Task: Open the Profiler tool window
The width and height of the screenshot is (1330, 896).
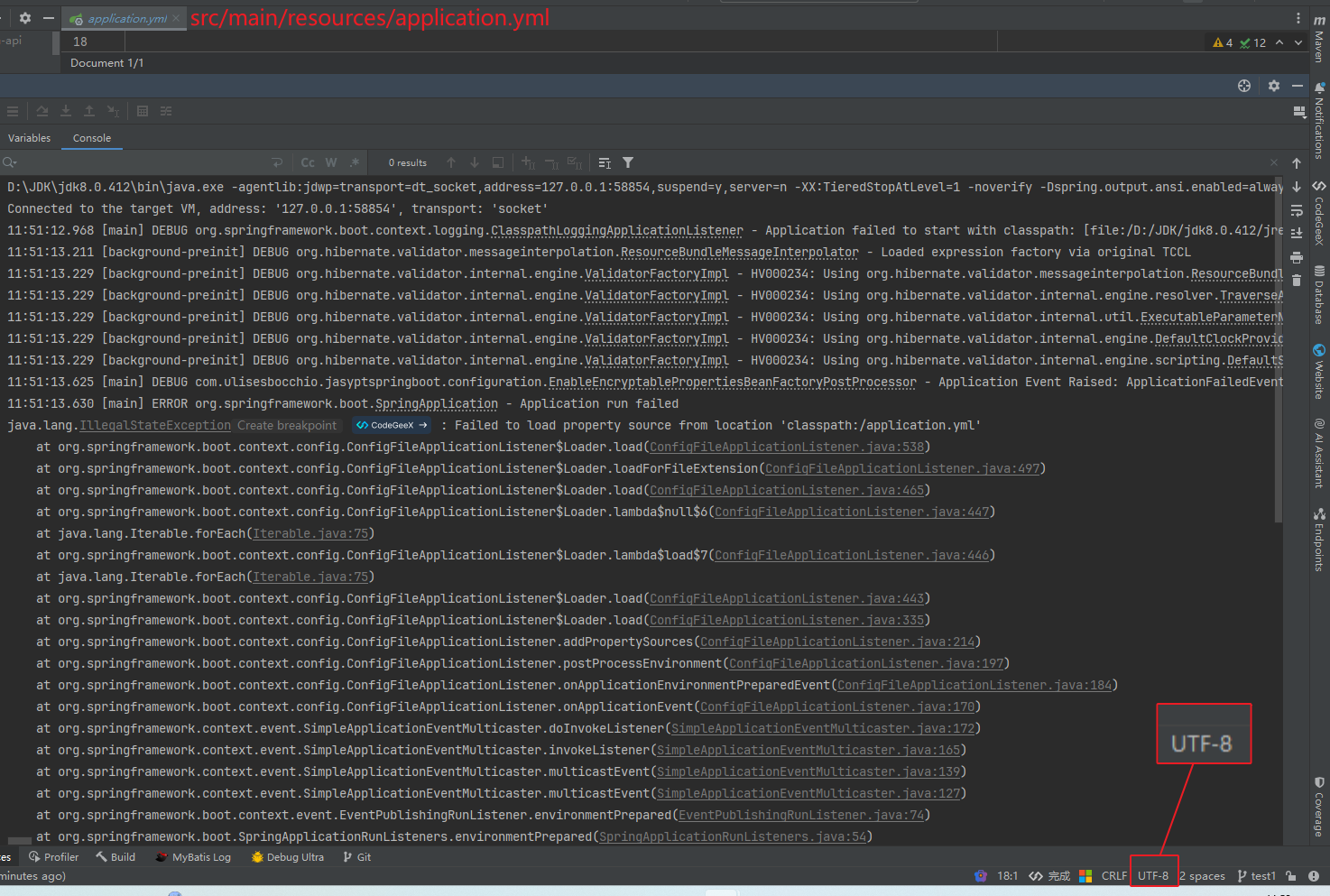Action: point(53,857)
